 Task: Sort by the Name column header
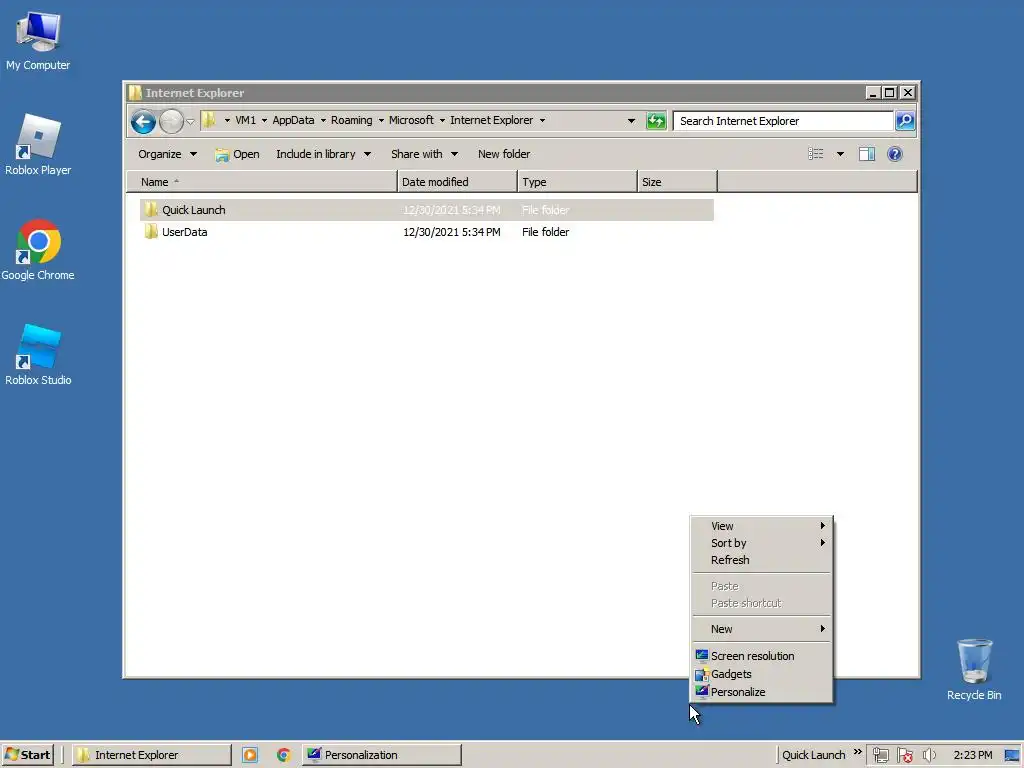(x=261, y=182)
